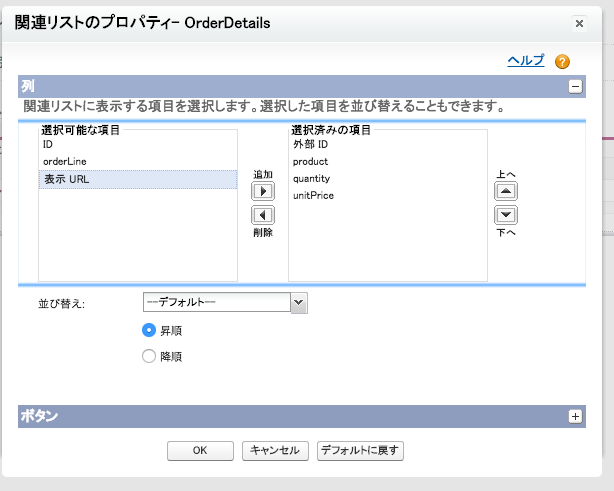
Task: Click the remove (削除) left-arrow button
Action: (x=263, y=215)
